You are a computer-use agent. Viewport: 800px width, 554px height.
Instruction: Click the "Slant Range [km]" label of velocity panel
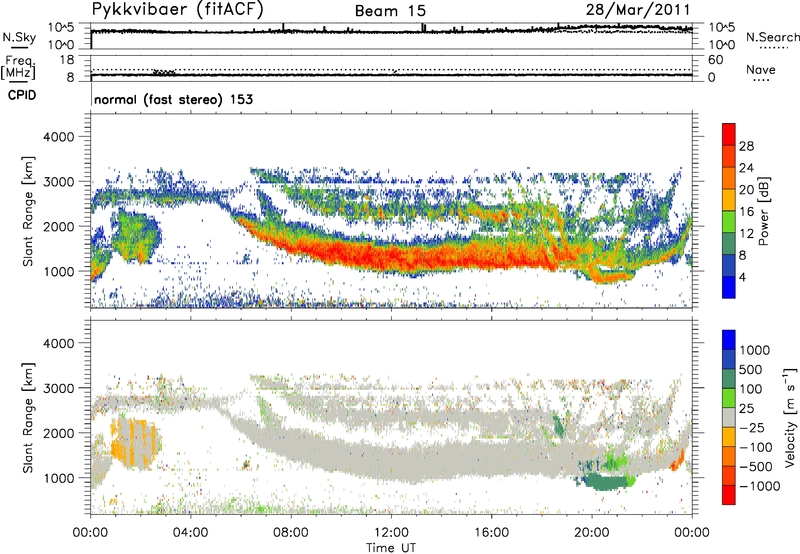click(x=28, y=417)
